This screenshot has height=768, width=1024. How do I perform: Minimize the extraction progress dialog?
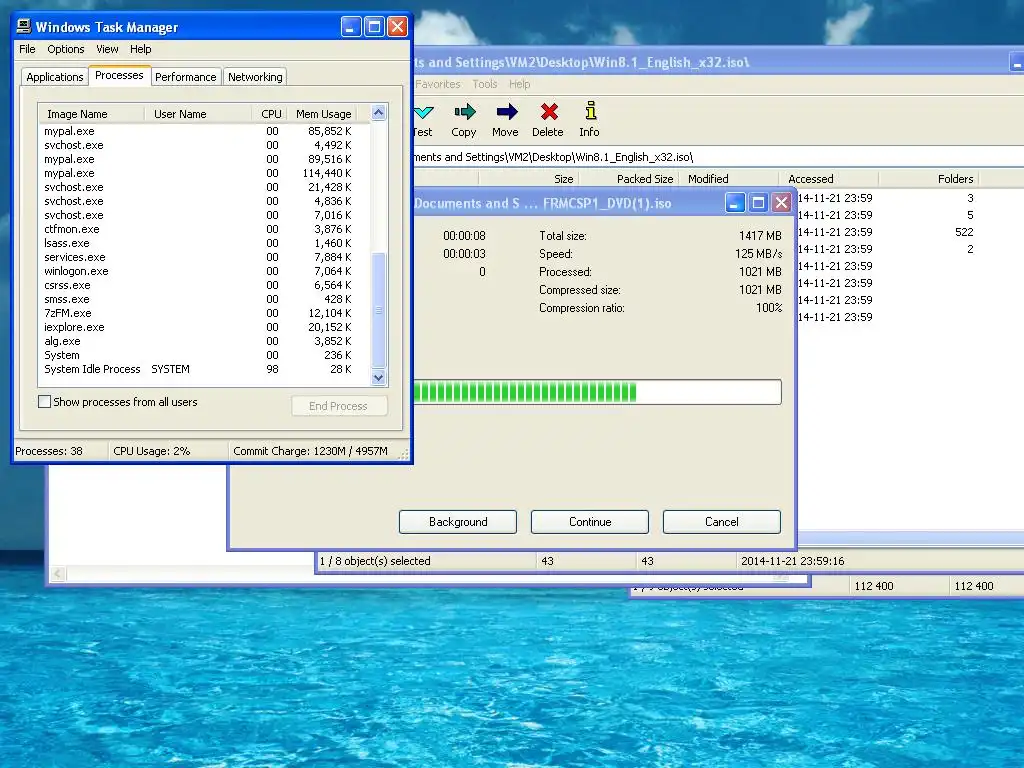pyautogui.click(x=735, y=203)
